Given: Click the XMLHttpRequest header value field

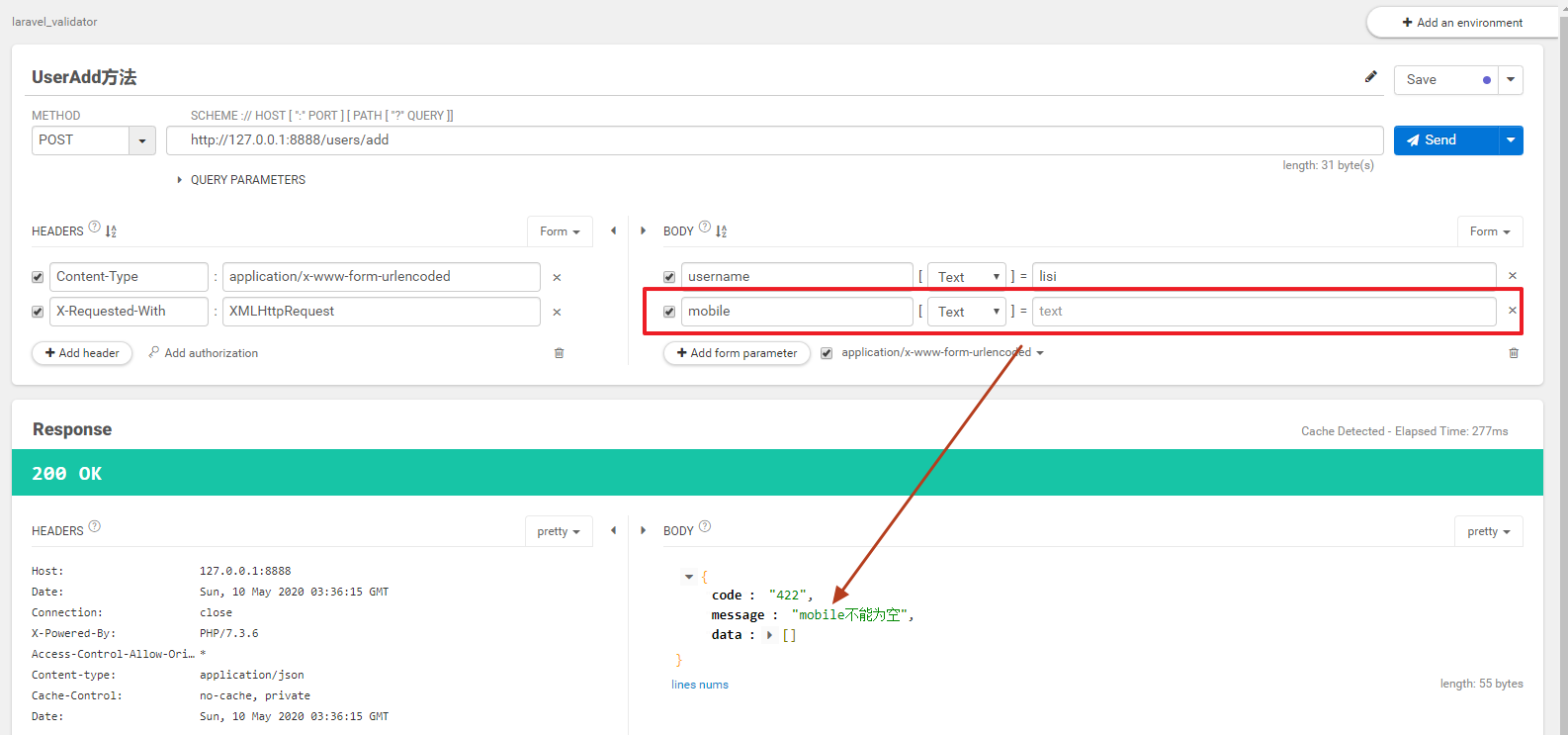Looking at the screenshot, I should pyautogui.click(x=382, y=312).
